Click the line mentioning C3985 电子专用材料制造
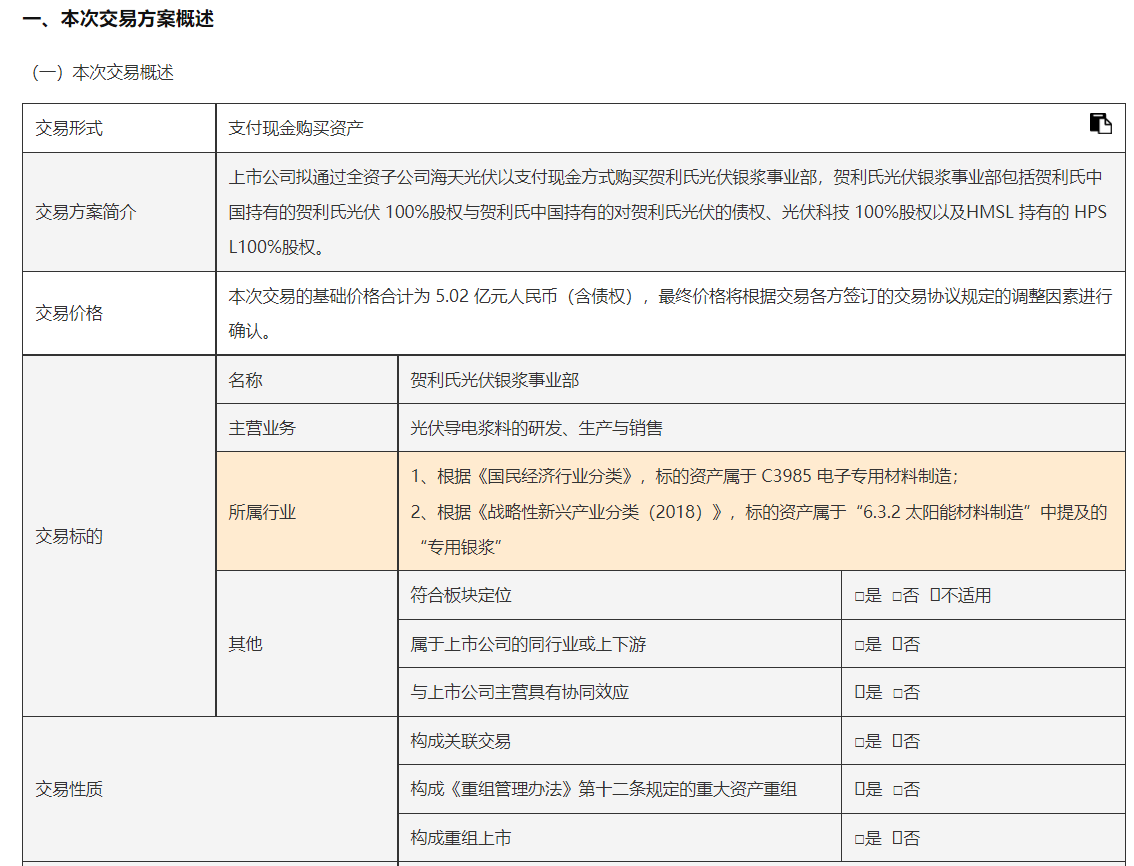 (684, 476)
